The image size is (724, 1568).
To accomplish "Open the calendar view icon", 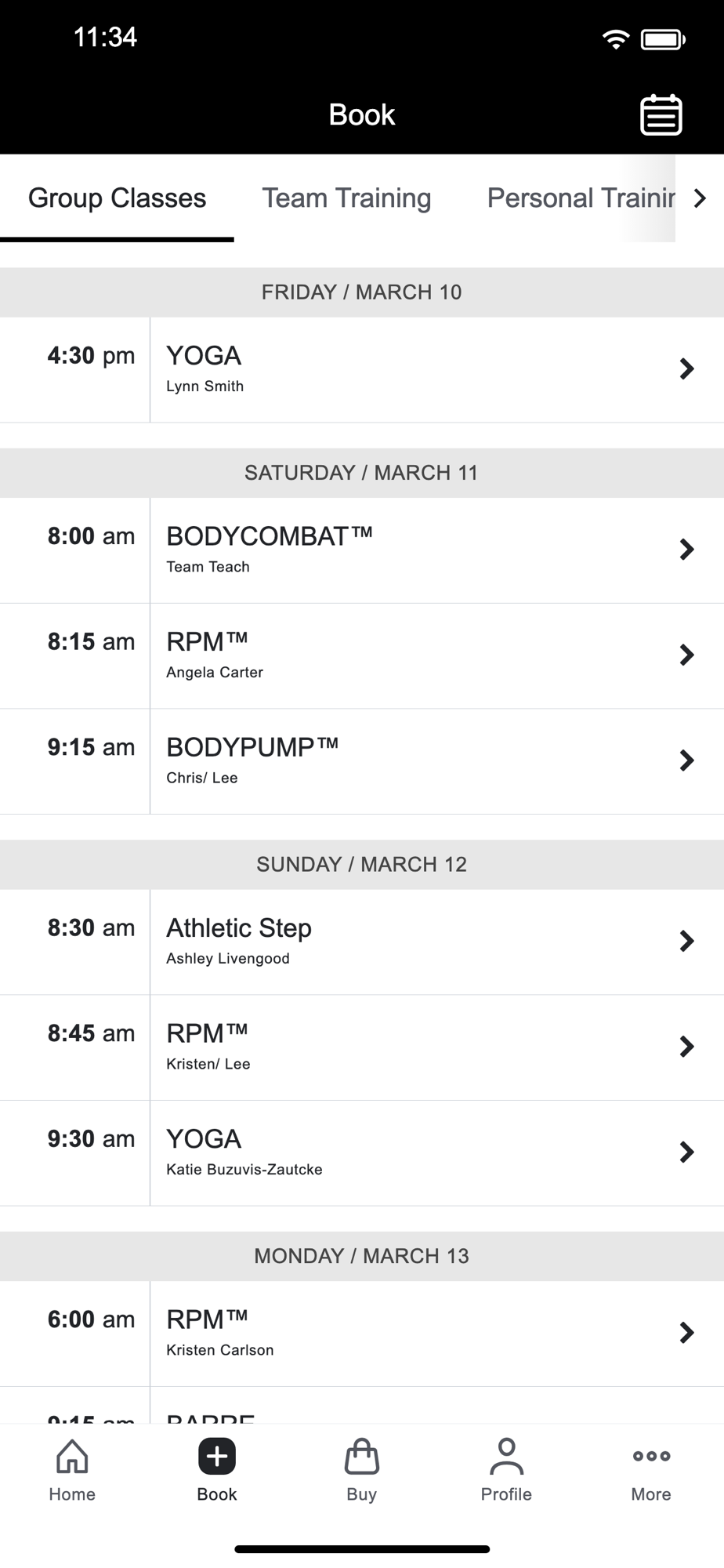I will pyautogui.click(x=661, y=115).
